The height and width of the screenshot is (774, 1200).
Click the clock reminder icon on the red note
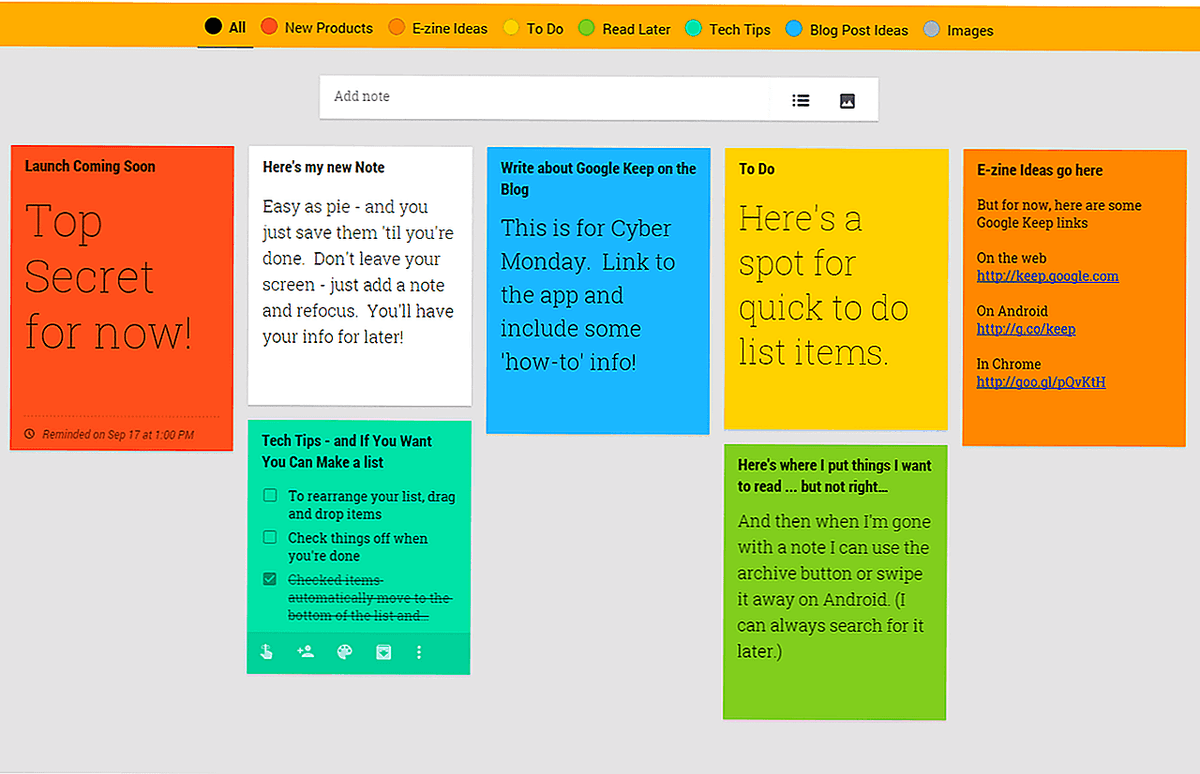pos(29,434)
